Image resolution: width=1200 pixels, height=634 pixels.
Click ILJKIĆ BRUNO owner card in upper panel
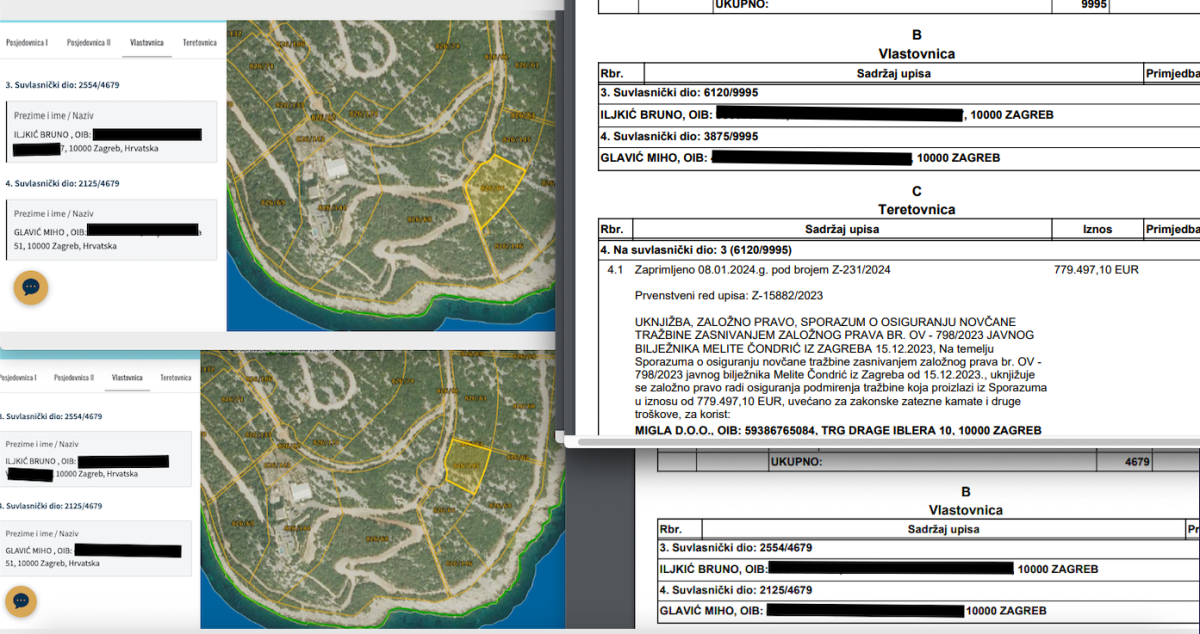click(111, 132)
